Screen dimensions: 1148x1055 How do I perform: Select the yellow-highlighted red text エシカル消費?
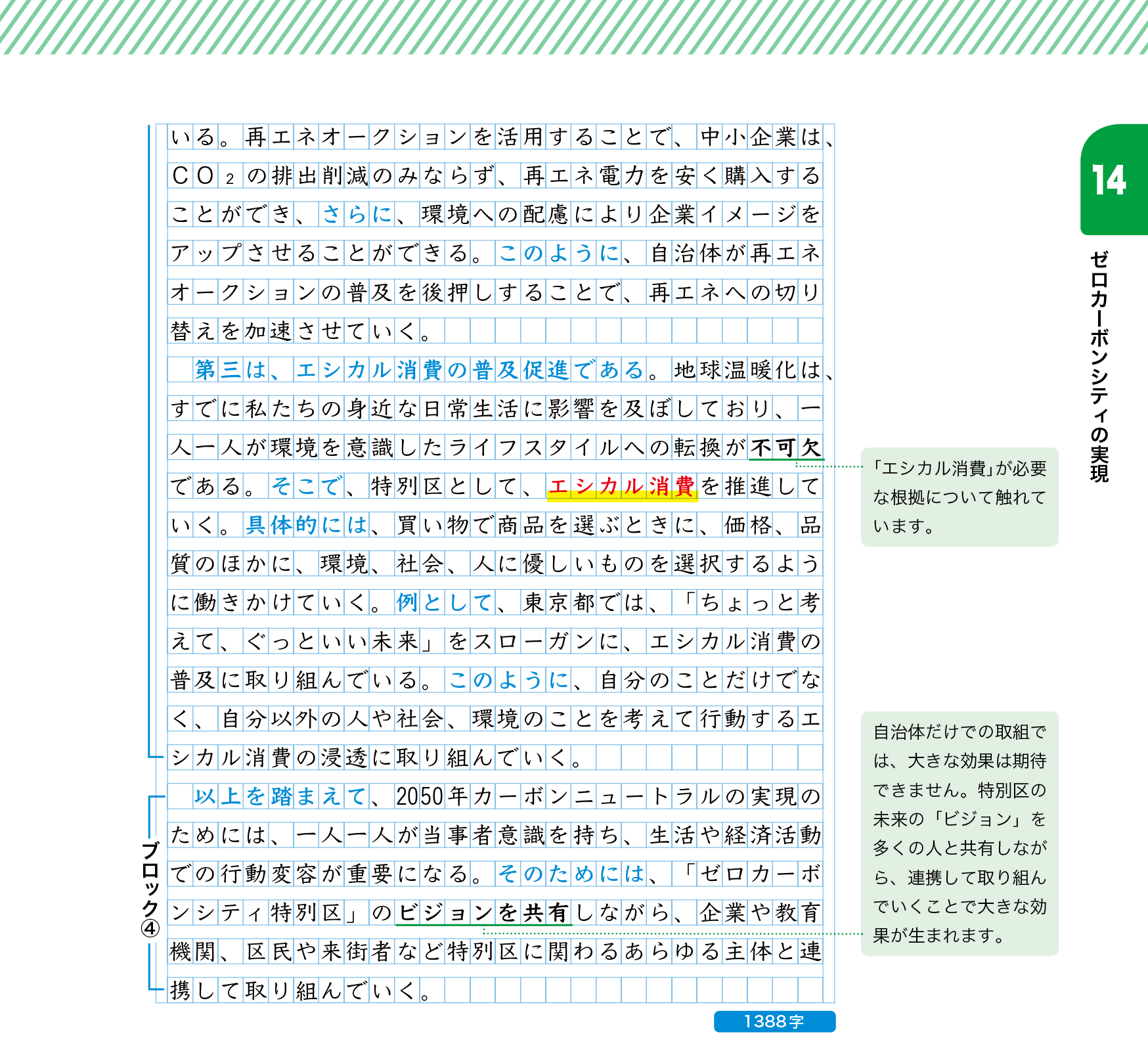(x=621, y=487)
